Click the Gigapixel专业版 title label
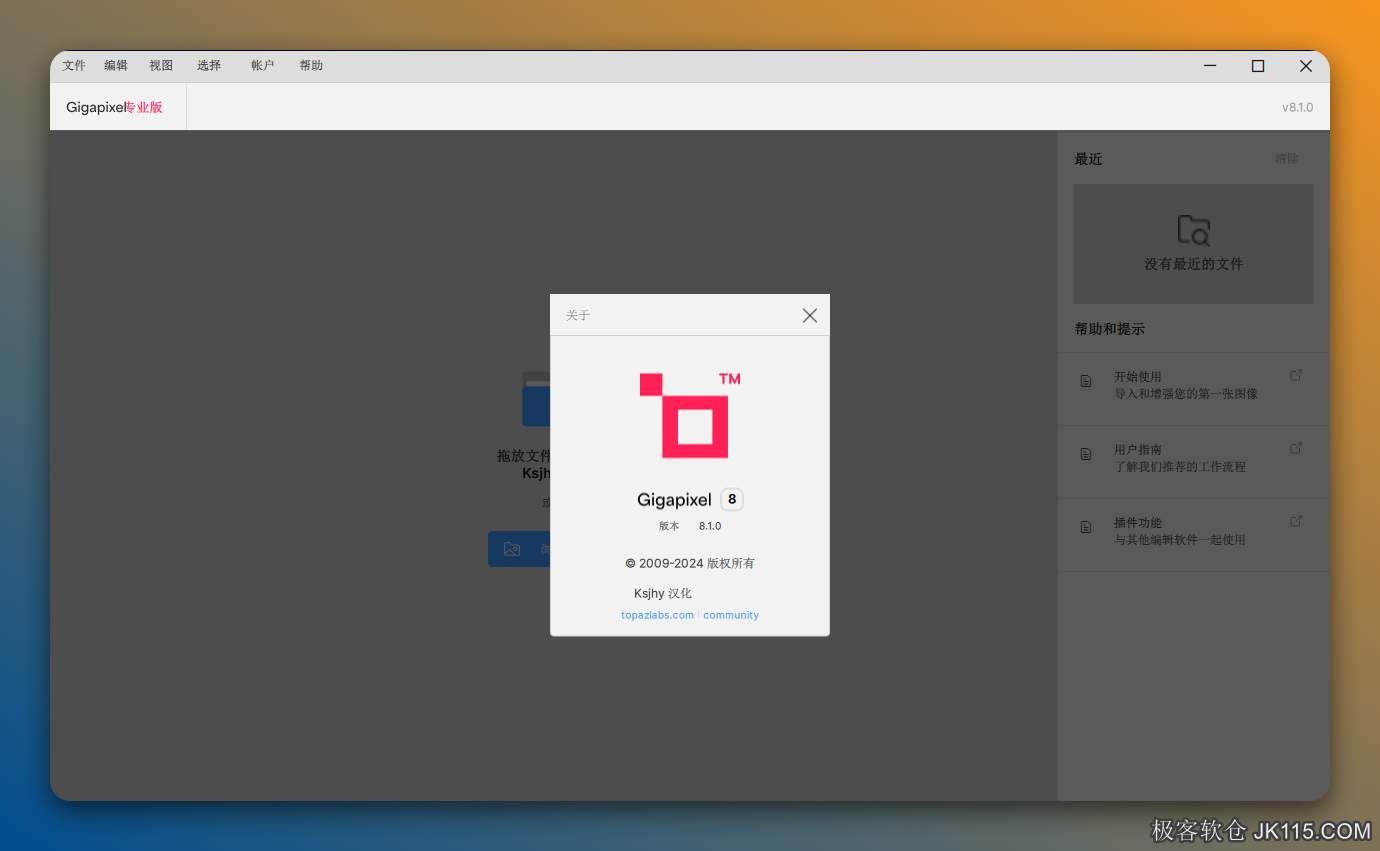The image size is (1380, 851). click(114, 107)
